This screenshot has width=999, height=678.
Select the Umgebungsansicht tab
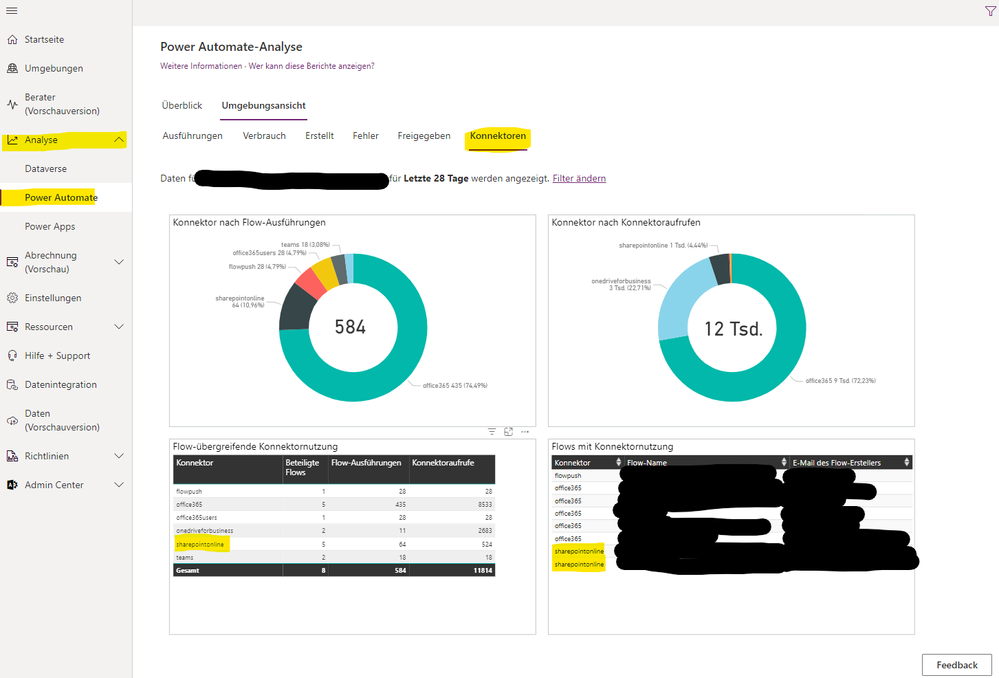coord(264,106)
